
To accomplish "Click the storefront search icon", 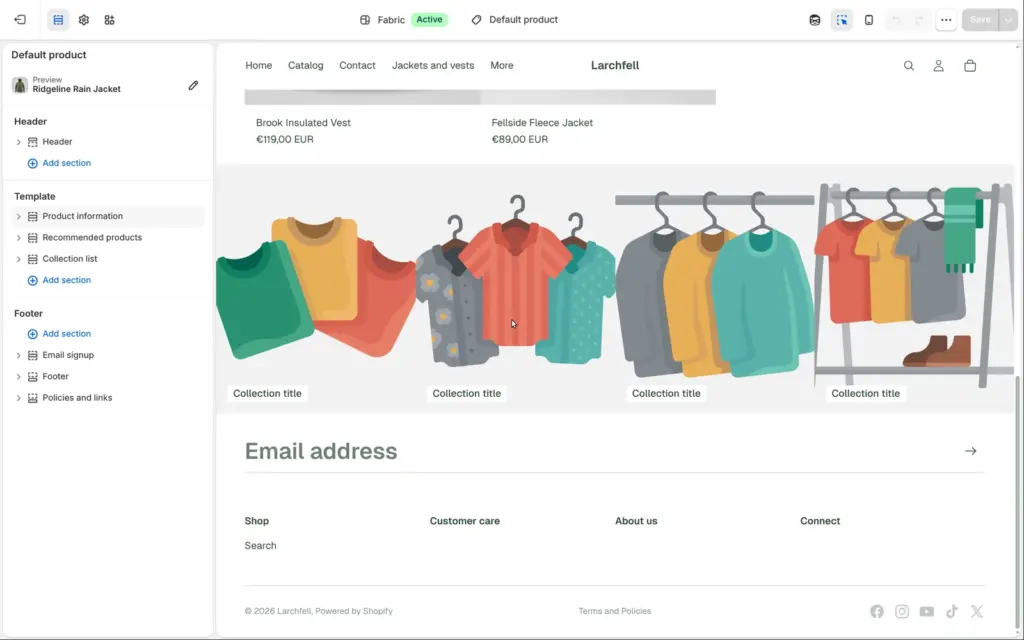I will tap(908, 65).
